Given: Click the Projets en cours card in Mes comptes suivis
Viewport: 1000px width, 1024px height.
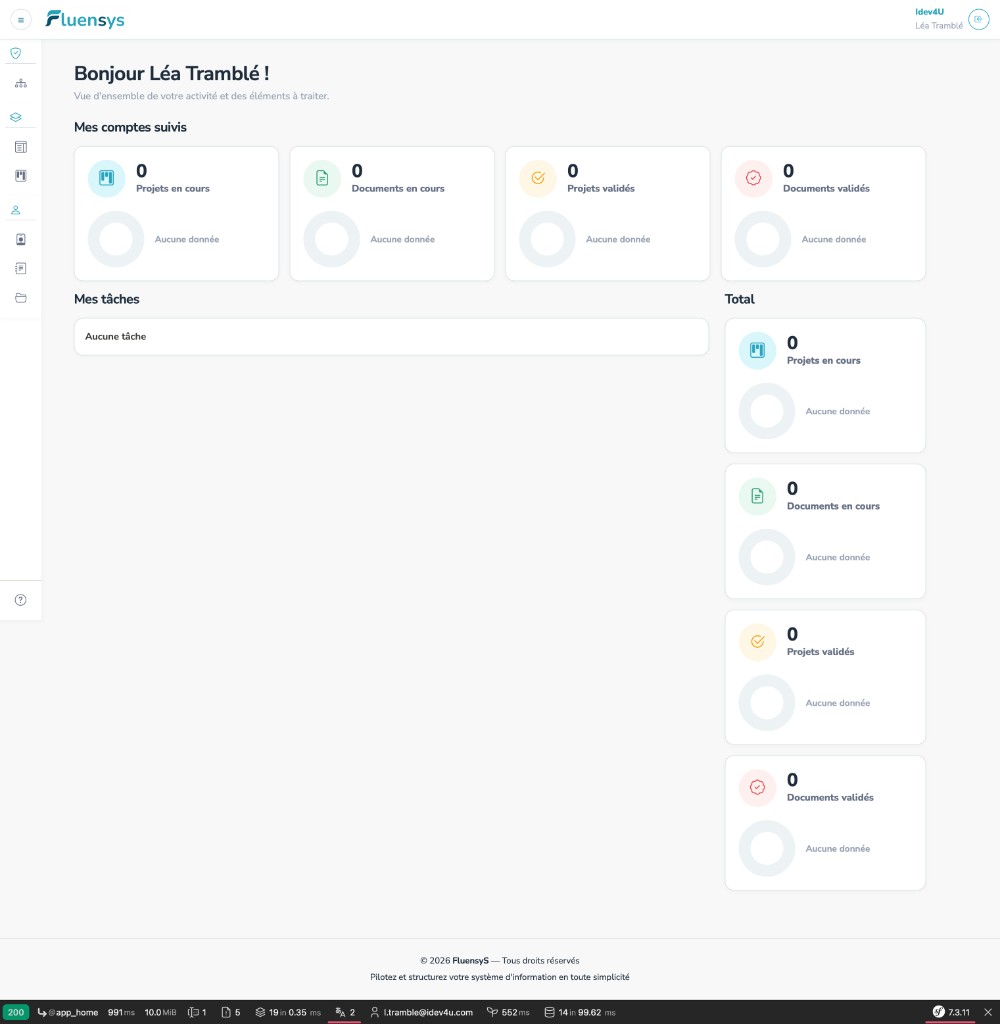Looking at the screenshot, I should (x=176, y=214).
